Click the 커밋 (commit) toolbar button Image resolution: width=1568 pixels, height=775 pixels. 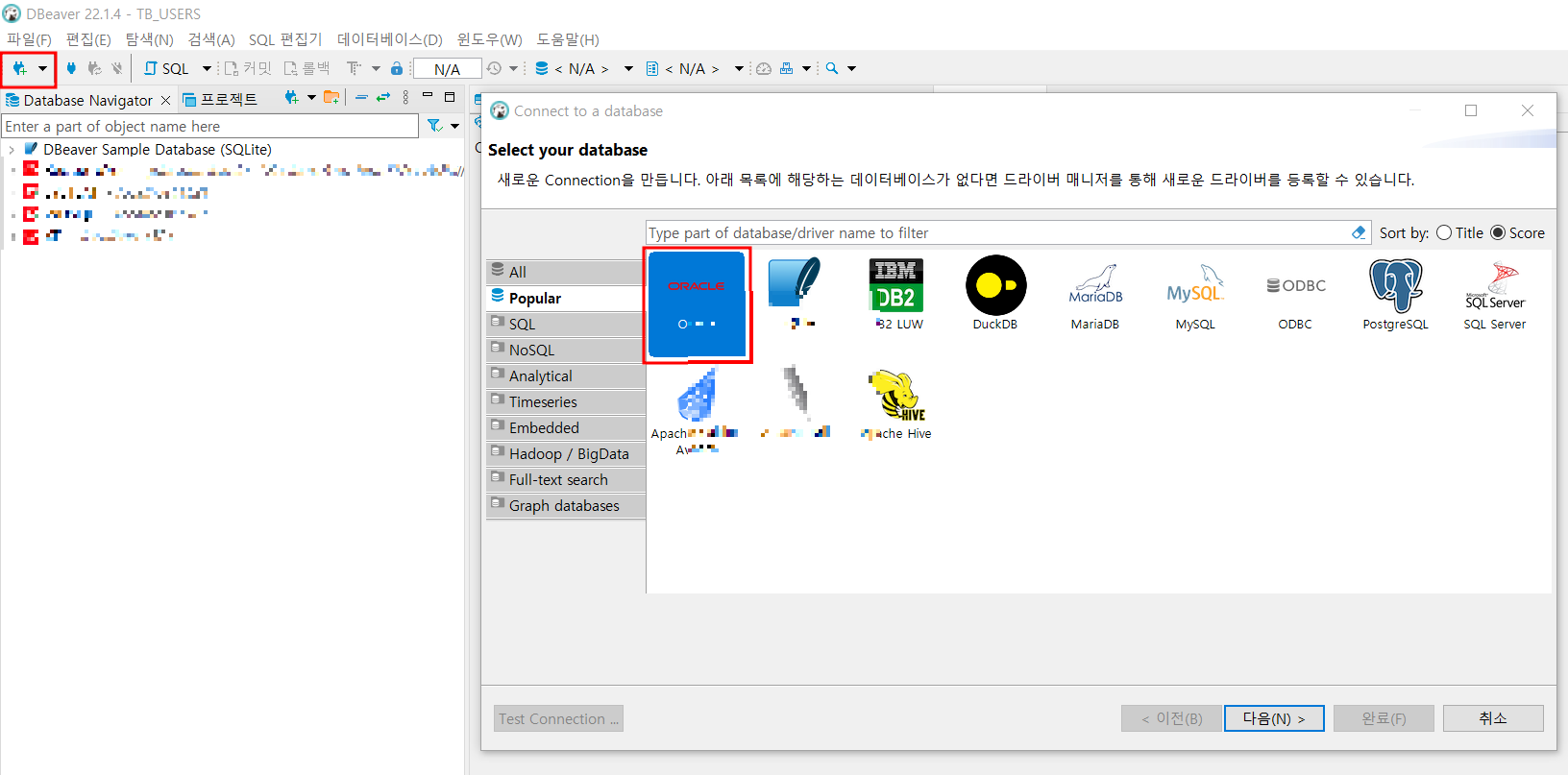pyautogui.click(x=248, y=68)
